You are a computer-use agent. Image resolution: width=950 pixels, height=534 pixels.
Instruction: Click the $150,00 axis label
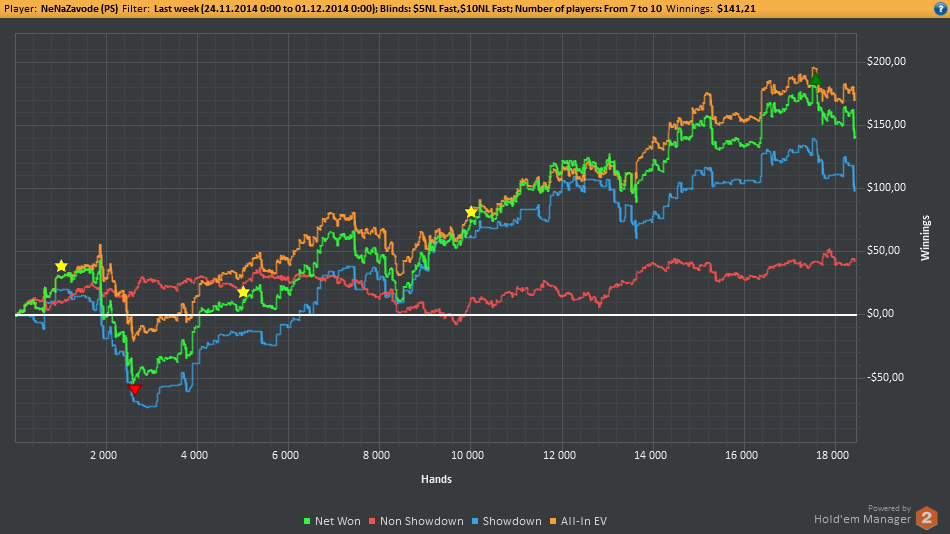coord(886,124)
